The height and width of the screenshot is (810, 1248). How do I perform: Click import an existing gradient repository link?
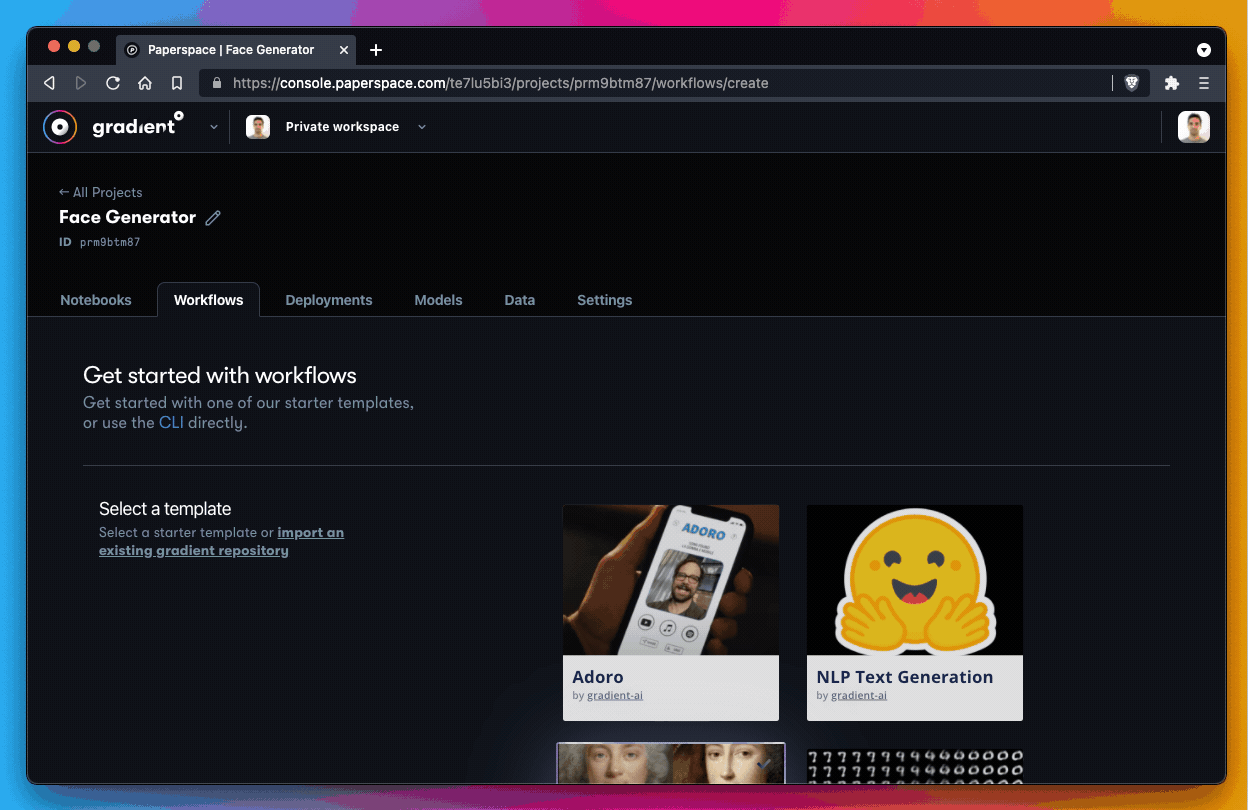pos(221,541)
